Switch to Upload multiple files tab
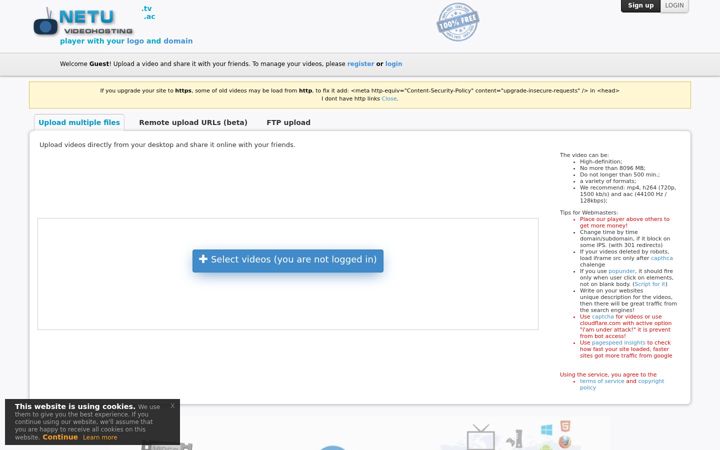This screenshot has height=450, width=720. click(79, 123)
